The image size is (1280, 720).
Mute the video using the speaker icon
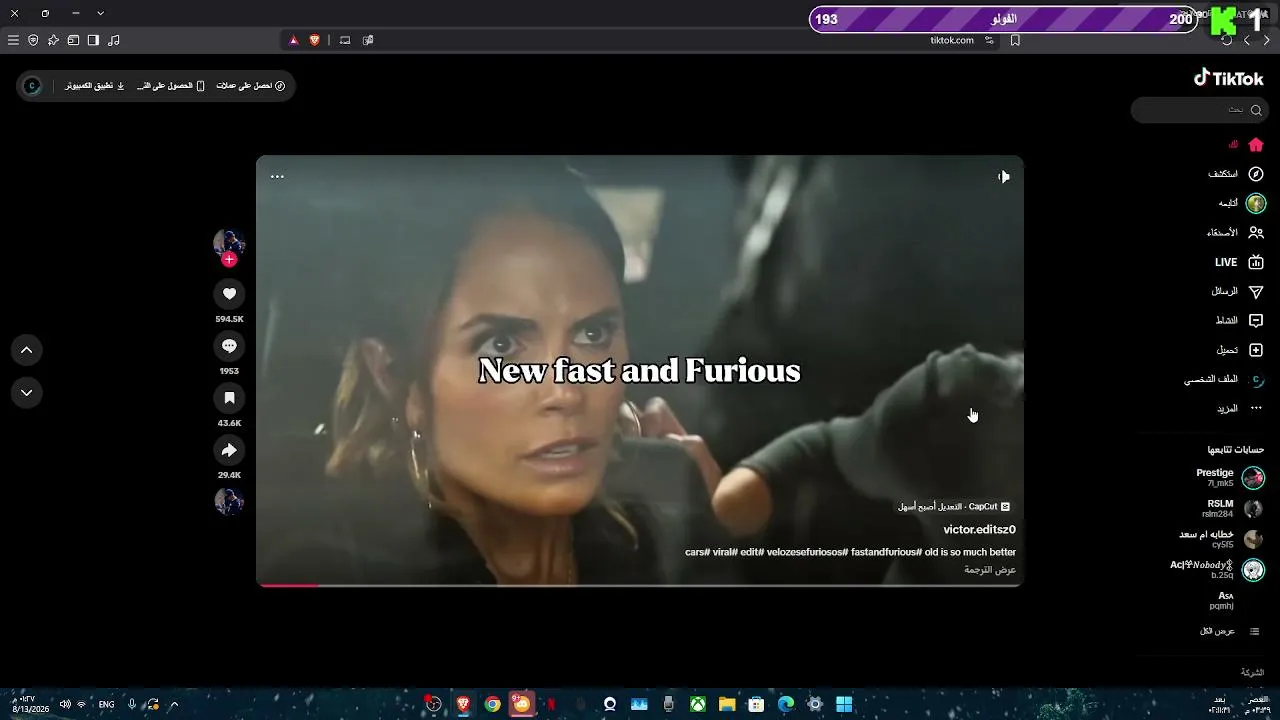(1003, 177)
